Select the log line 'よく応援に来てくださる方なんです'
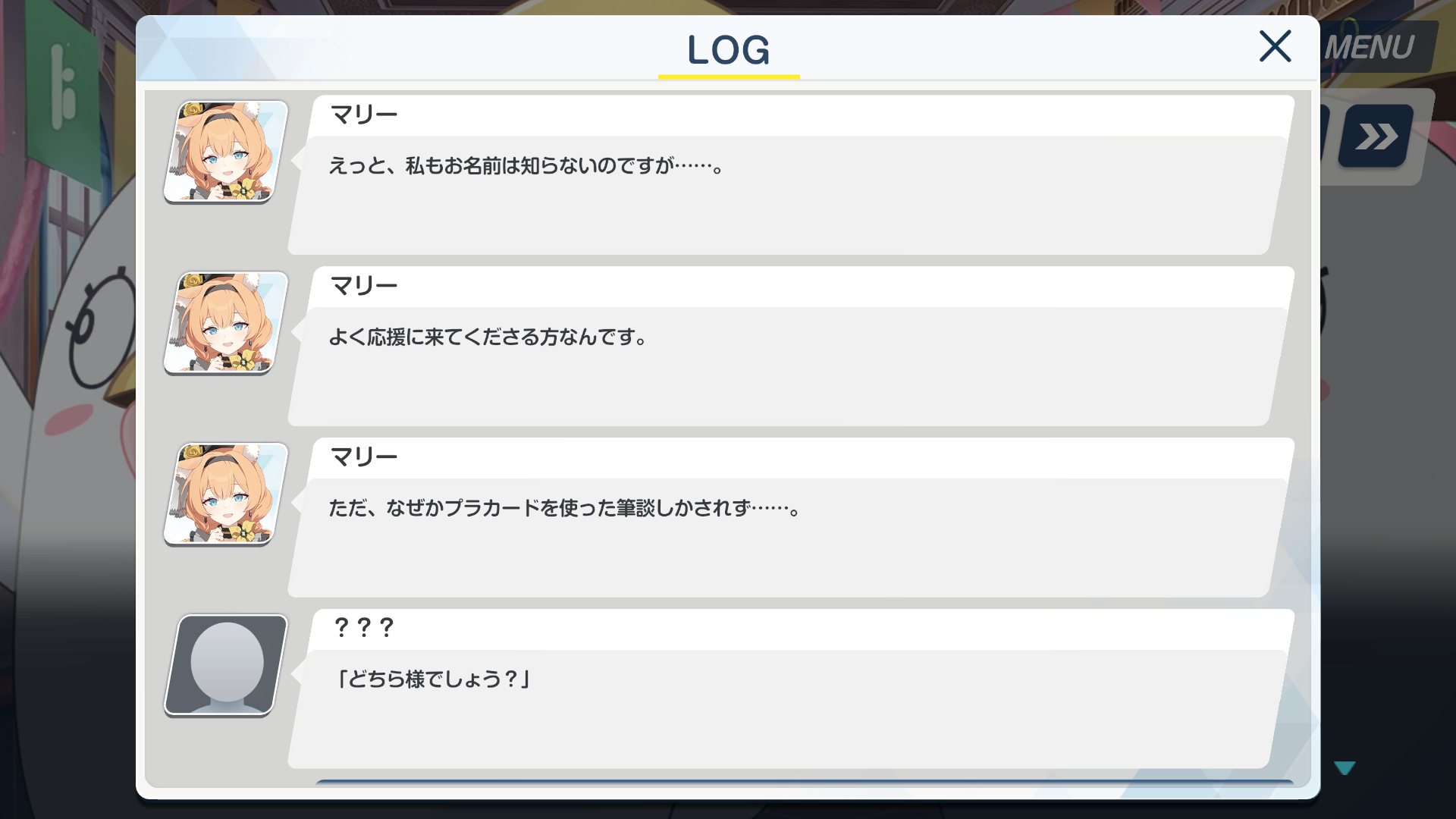This screenshot has height=819, width=1456. pos(488,337)
